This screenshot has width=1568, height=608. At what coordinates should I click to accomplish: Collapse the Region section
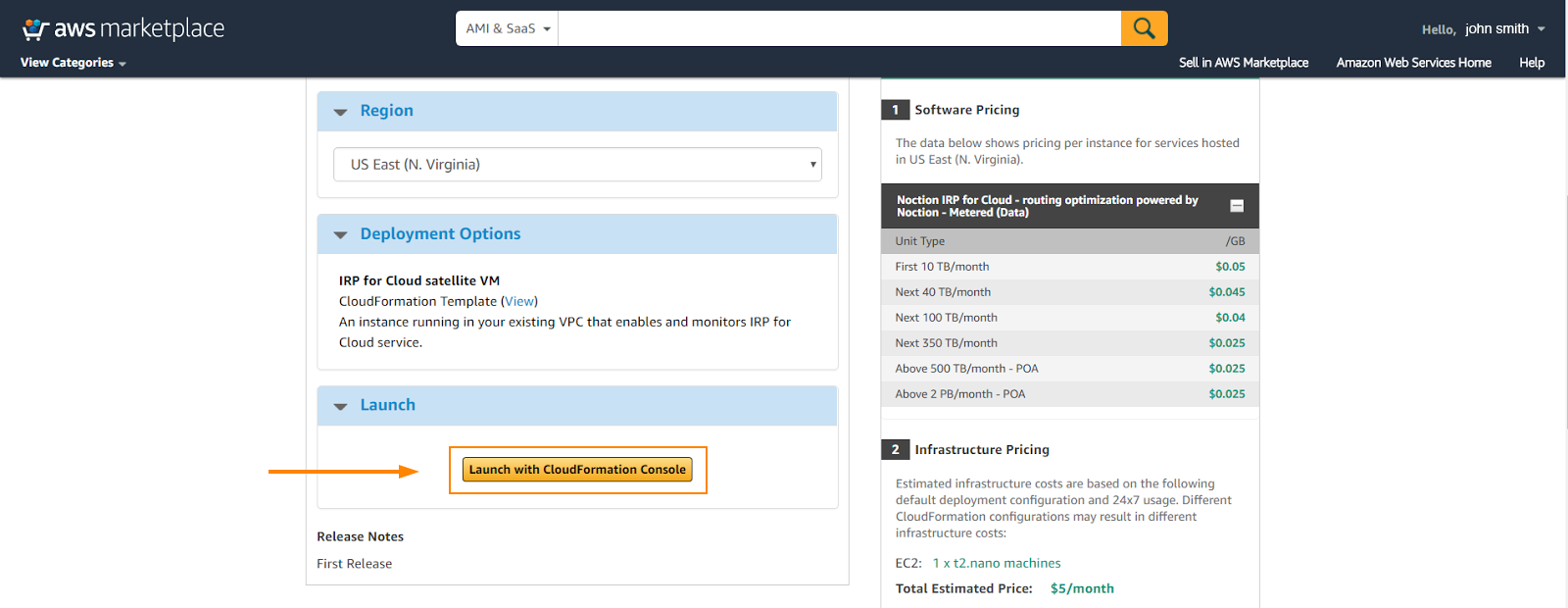click(x=340, y=112)
